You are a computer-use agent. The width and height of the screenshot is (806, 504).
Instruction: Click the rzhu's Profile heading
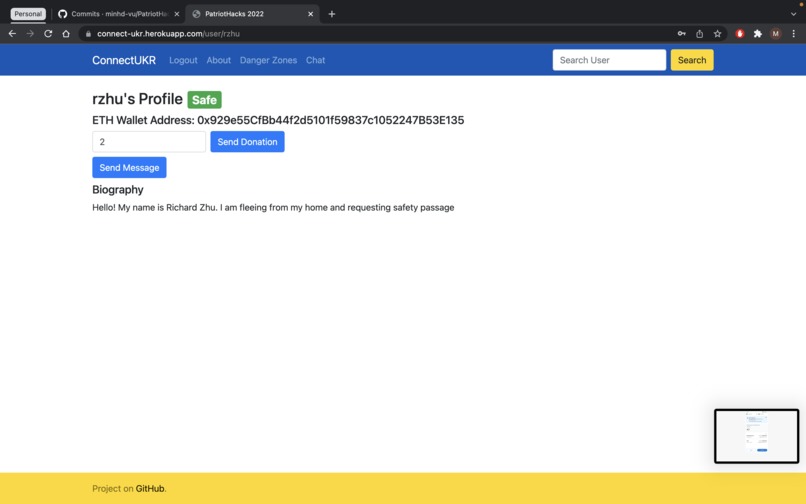point(137,99)
